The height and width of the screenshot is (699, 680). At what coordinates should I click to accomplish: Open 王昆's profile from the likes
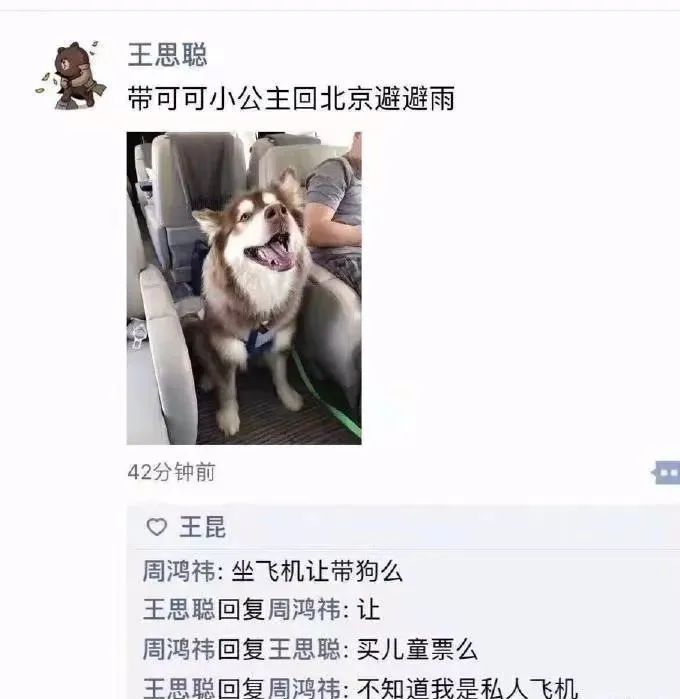pyautogui.click(x=202, y=527)
